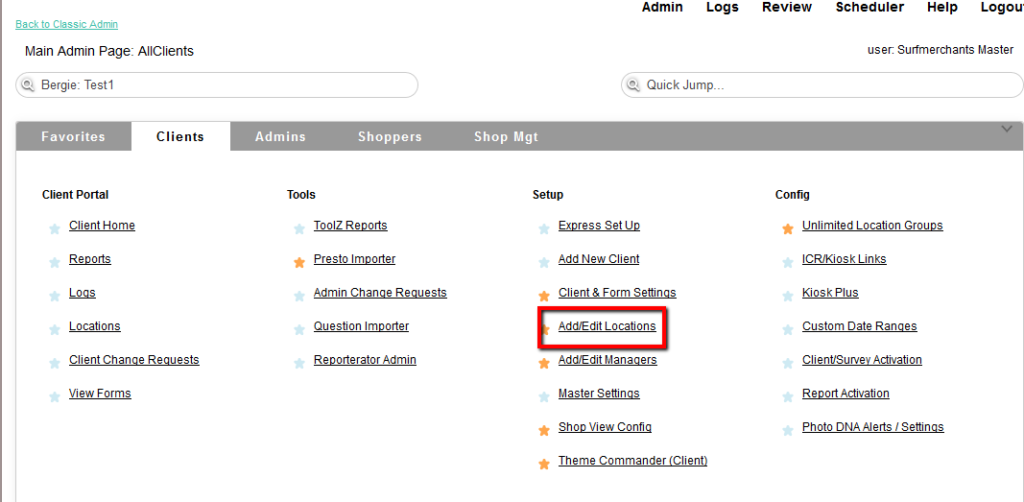
Task: Switch to the Favorites tab
Action: pos(73,137)
